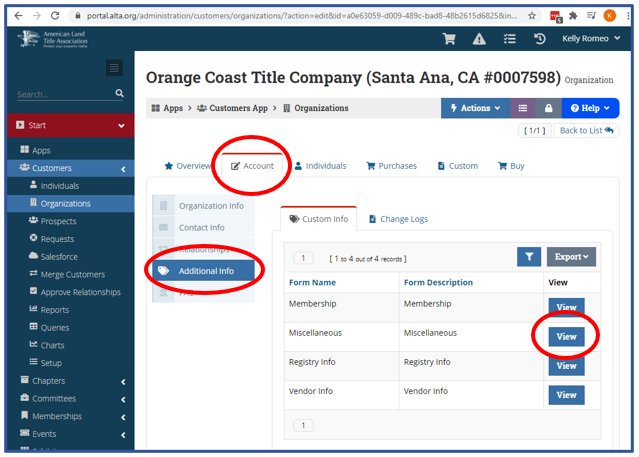Open Individuals in the sidebar
This screenshot has width=639, height=457.
pyautogui.click(x=59, y=186)
